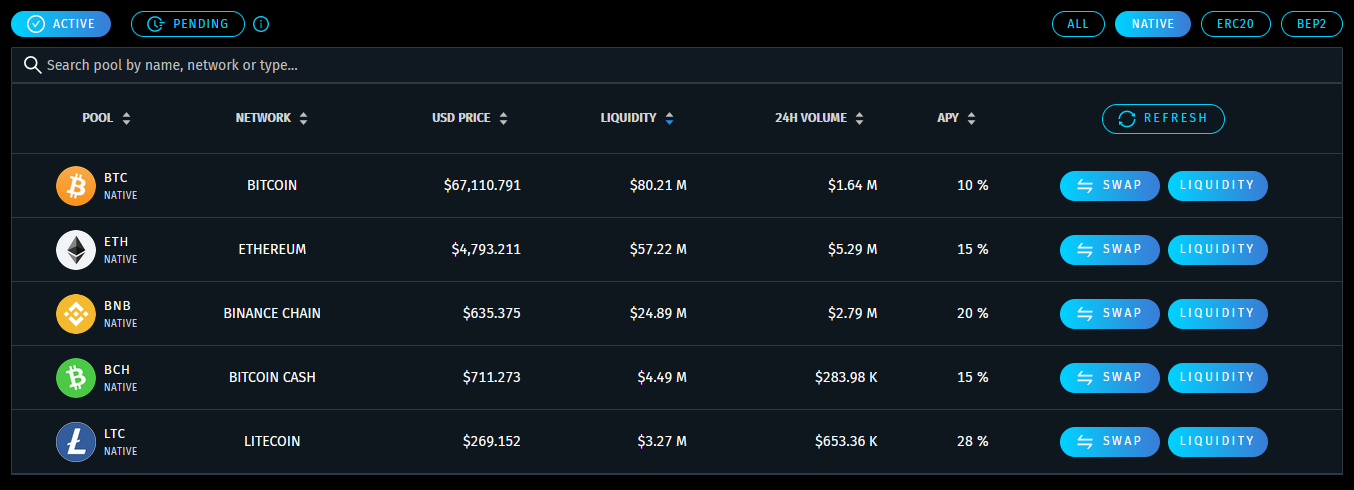Click the $269.152 price value
Viewport: 1354px width, 490px height.
[x=492, y=442]
